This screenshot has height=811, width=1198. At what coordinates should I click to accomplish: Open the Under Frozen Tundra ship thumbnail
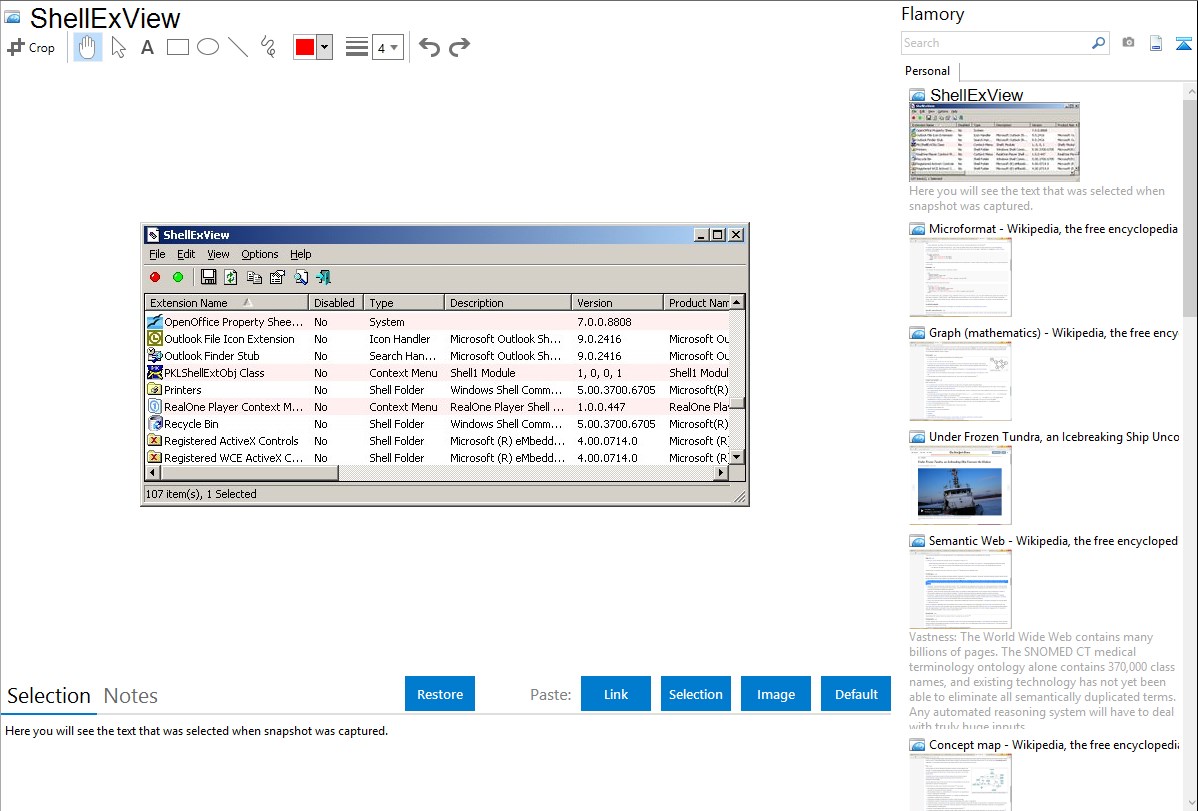click(x=960, y=485)
